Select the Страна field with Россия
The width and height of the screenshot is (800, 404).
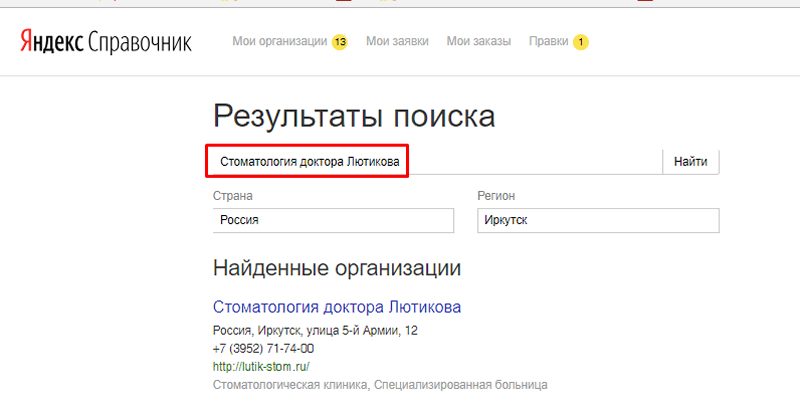tap(333, 220)
